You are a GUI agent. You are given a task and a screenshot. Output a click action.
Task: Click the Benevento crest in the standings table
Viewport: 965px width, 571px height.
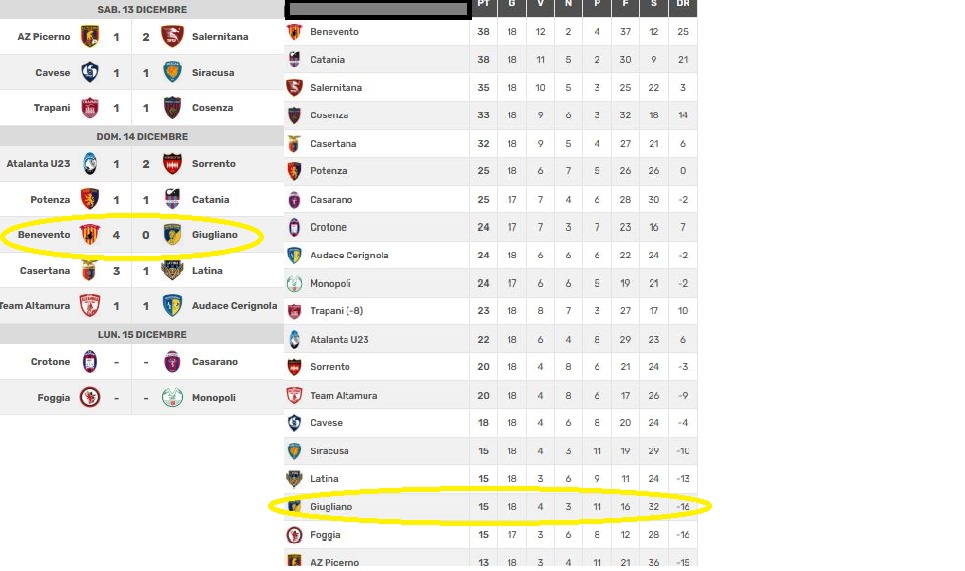[295, 32]
